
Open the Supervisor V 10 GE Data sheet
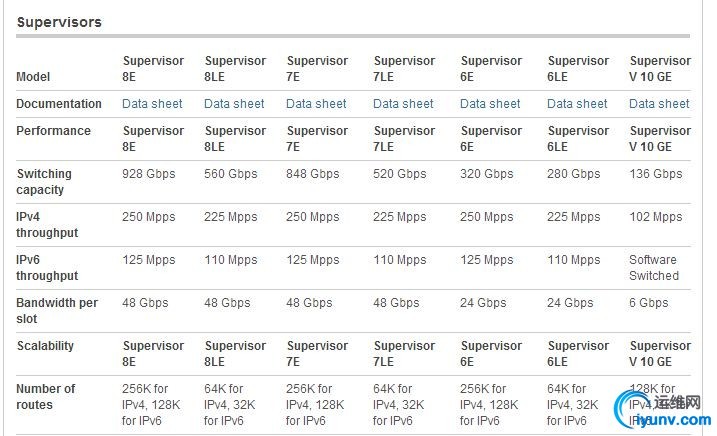coord(659,104)
